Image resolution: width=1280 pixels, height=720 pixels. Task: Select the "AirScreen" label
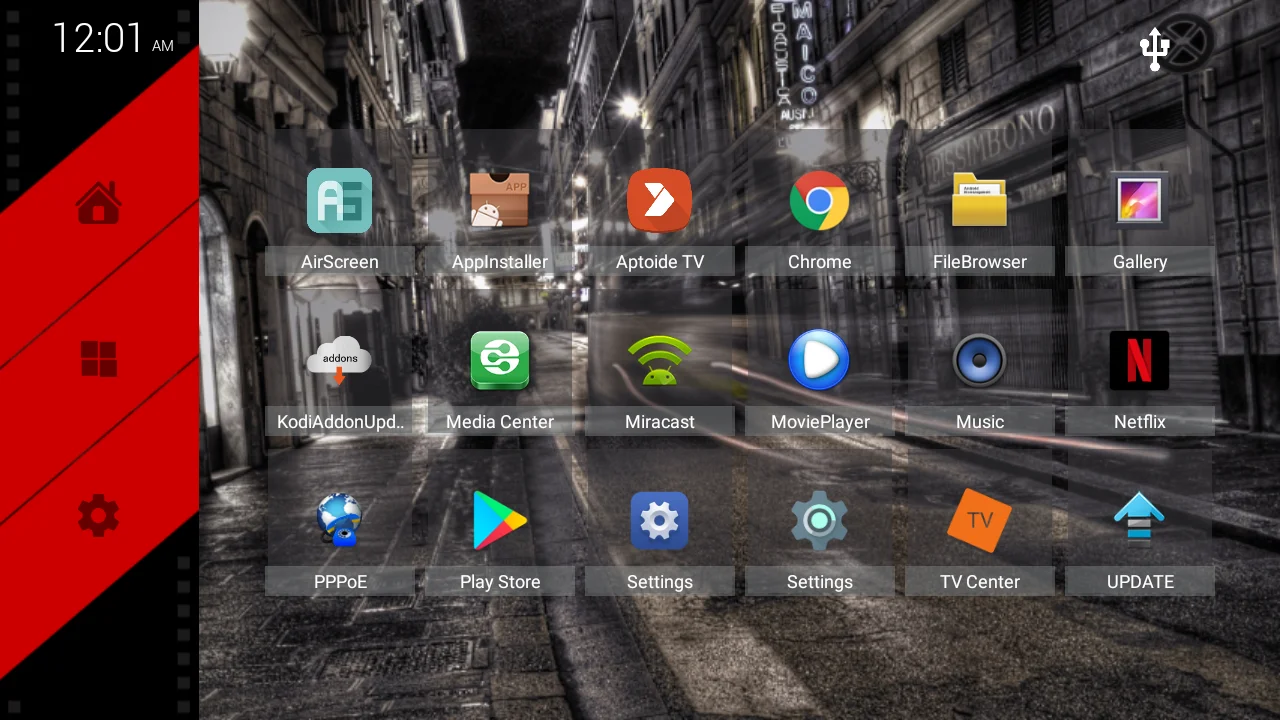point(340,262)
